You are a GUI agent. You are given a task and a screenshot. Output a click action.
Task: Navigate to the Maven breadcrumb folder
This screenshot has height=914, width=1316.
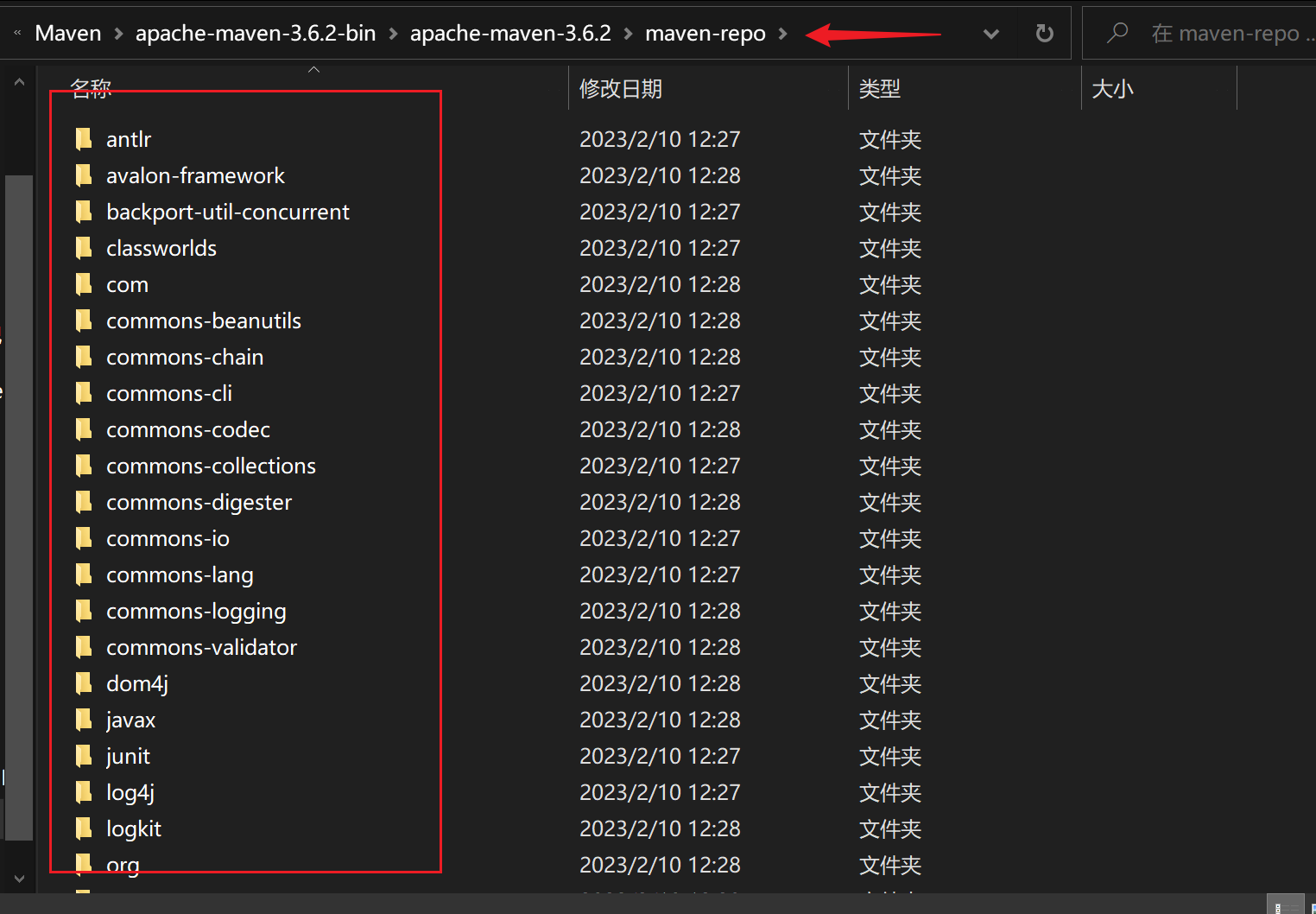[68, 33]
